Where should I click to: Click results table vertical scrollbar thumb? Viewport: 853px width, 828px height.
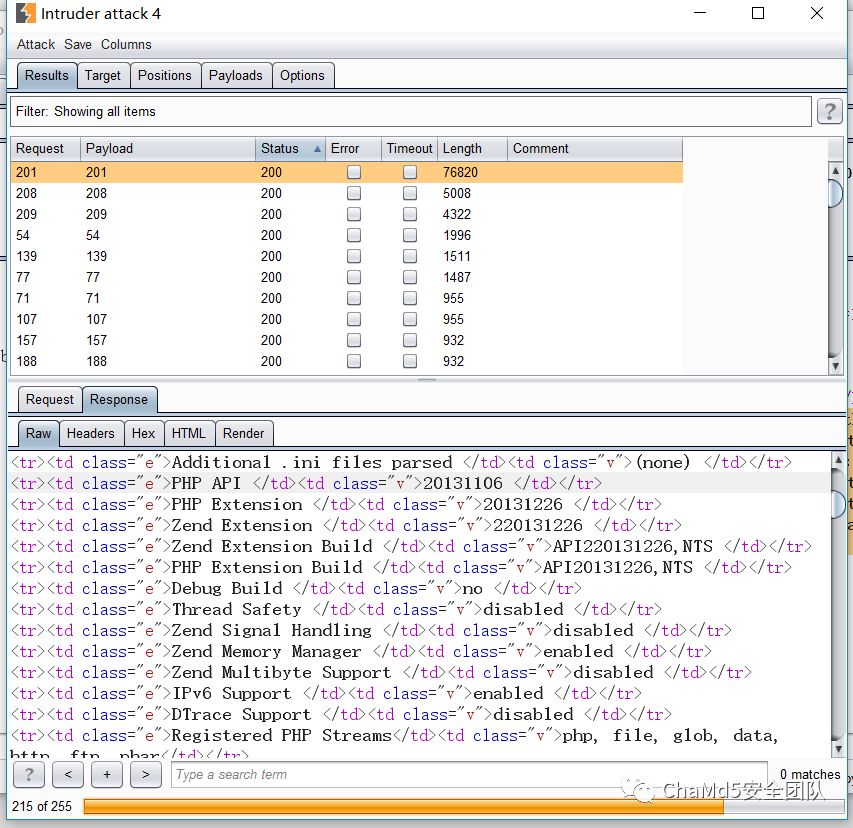(835, 193)
